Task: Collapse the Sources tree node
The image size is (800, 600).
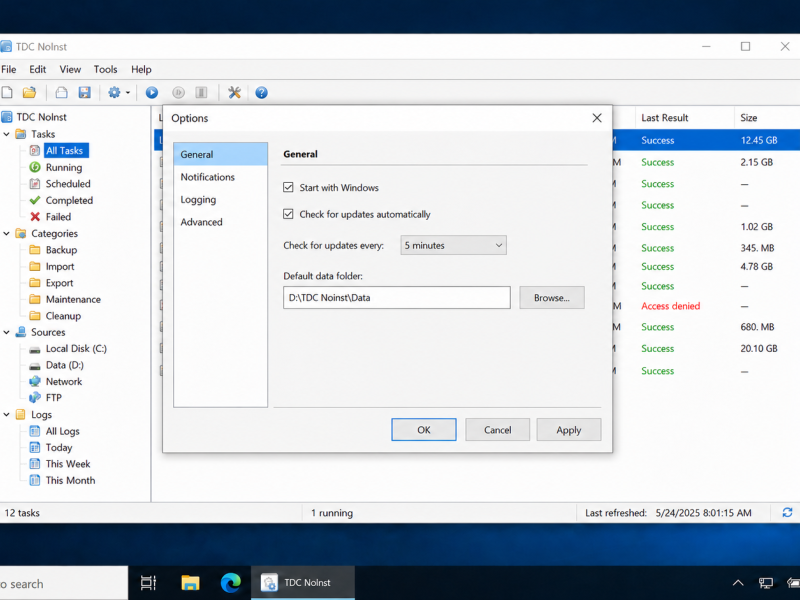Action: 7,332
